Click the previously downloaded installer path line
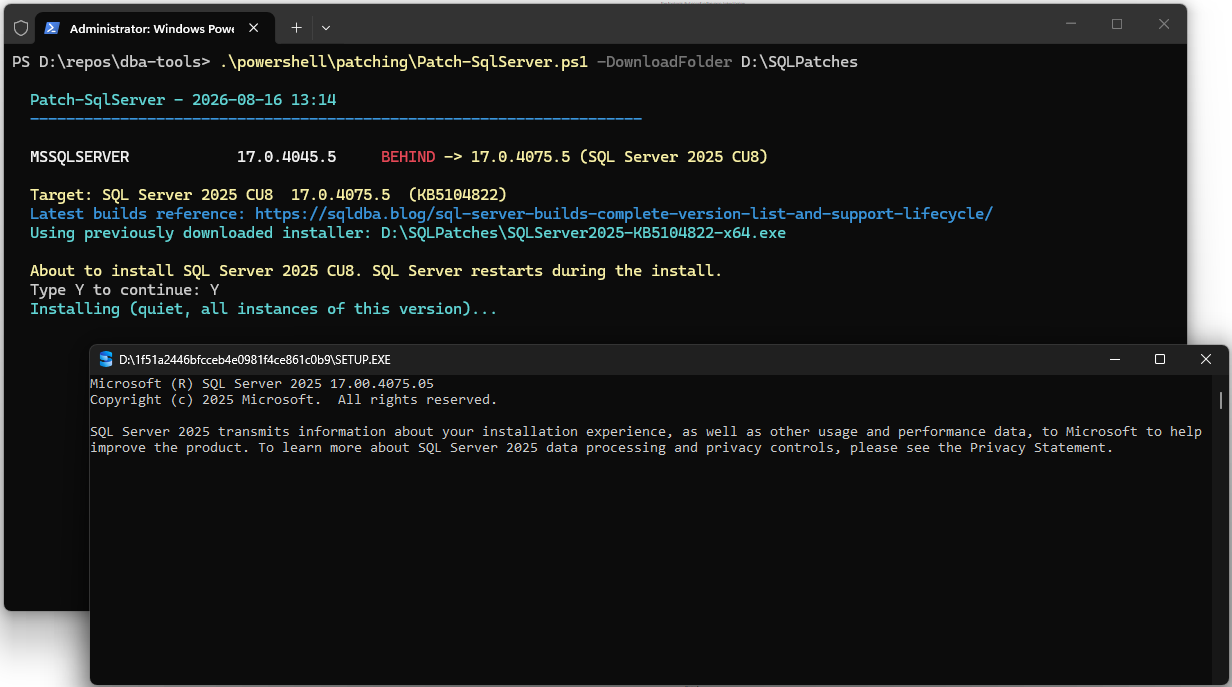The image size is (1232, 687). (408, 233)
